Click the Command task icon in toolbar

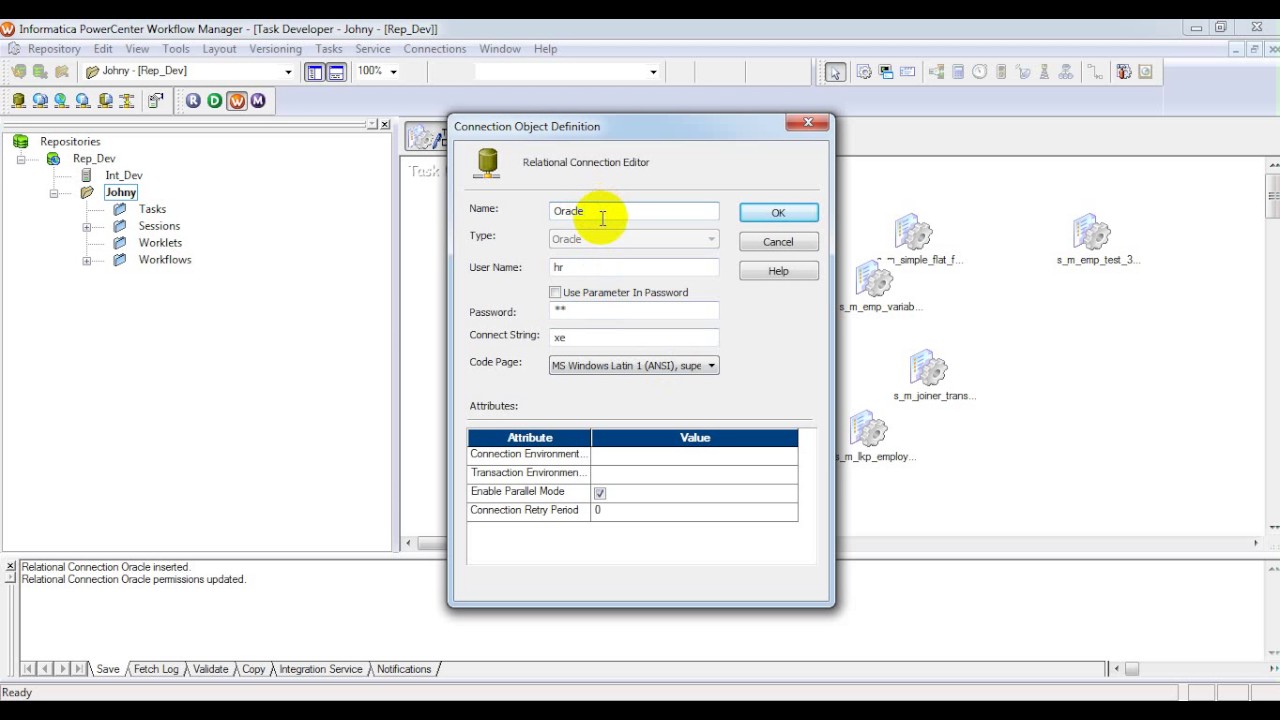coord(886,72)
